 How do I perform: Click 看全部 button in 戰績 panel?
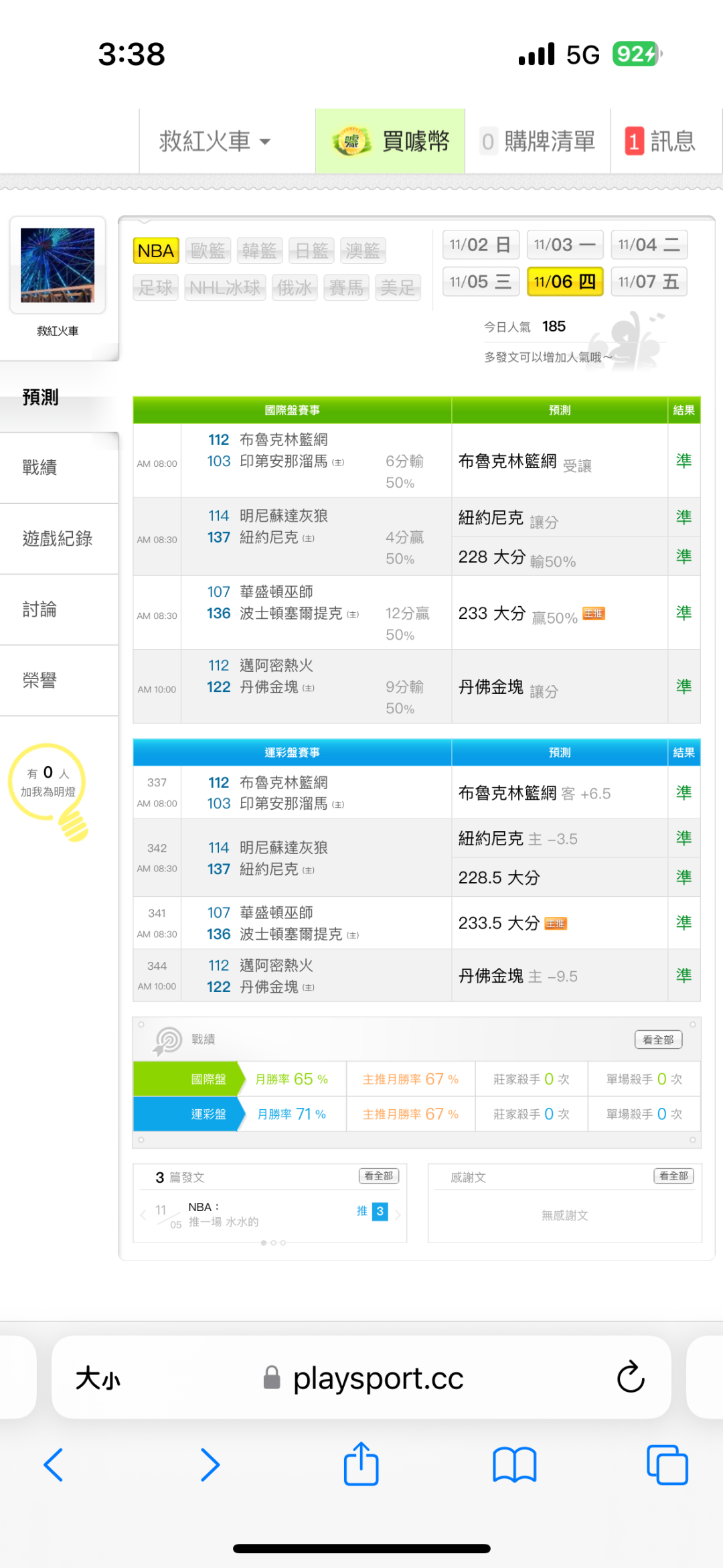coord(658,1040)
